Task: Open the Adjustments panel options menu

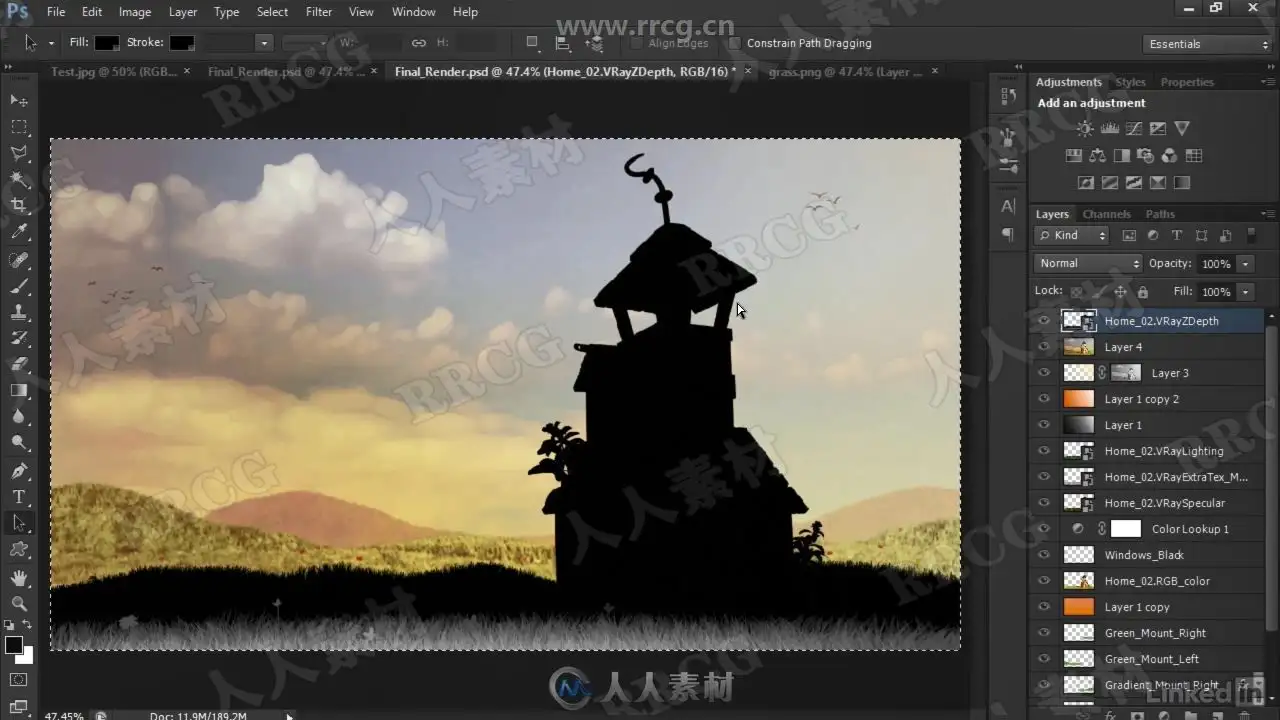Action: [x=1268, y=82]
